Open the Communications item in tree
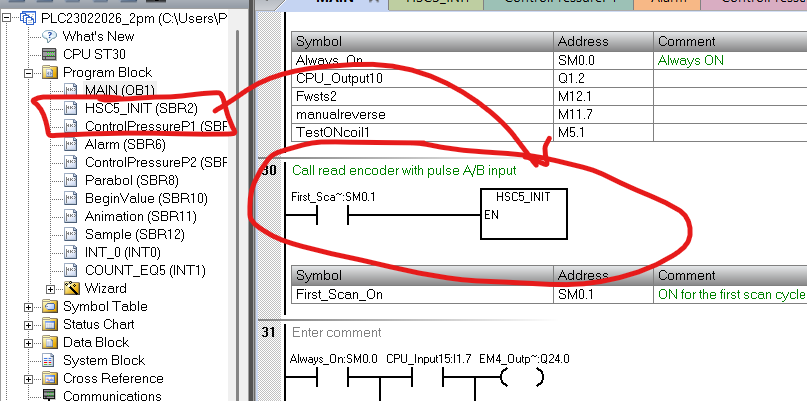Viewport: 807px width, 401px height. [x=112, y=396]
